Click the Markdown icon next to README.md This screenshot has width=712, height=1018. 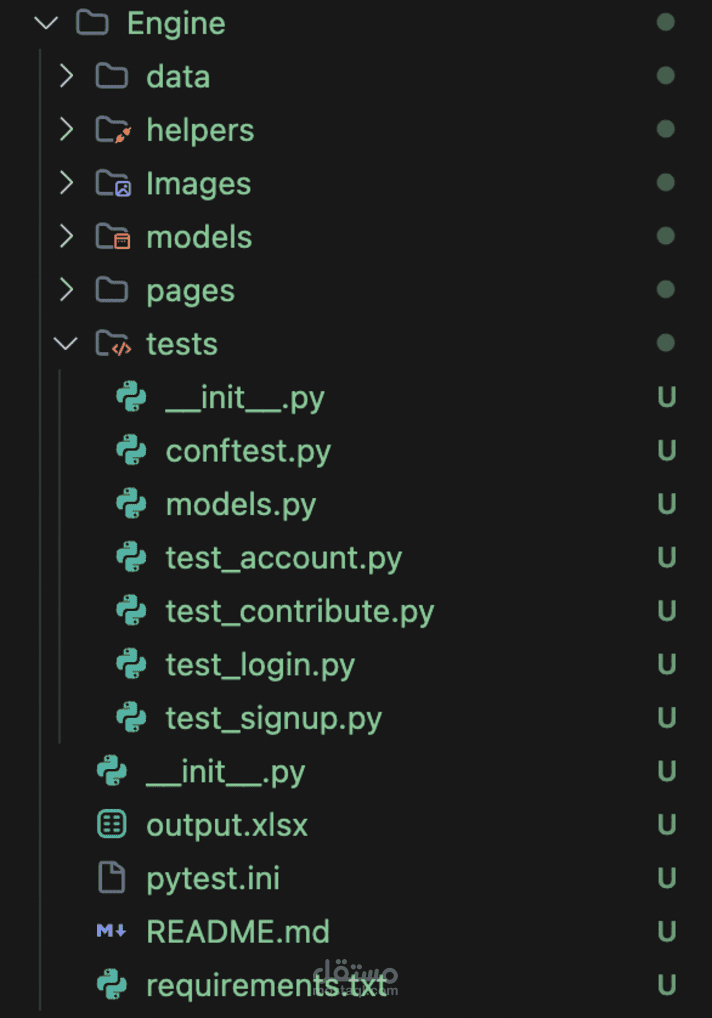(x=111, y=931)
